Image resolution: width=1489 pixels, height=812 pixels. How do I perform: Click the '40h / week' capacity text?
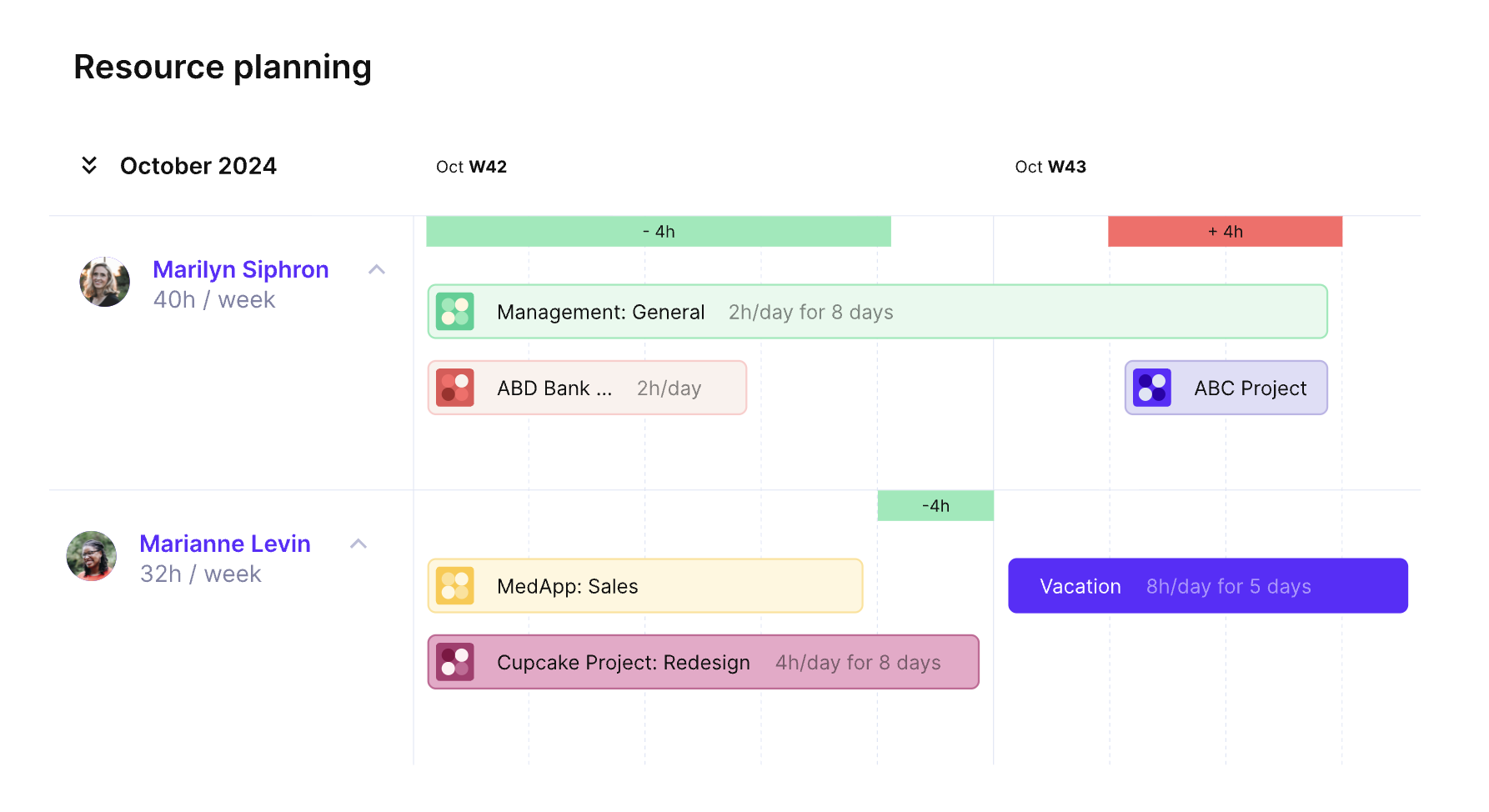coord(214,300)
